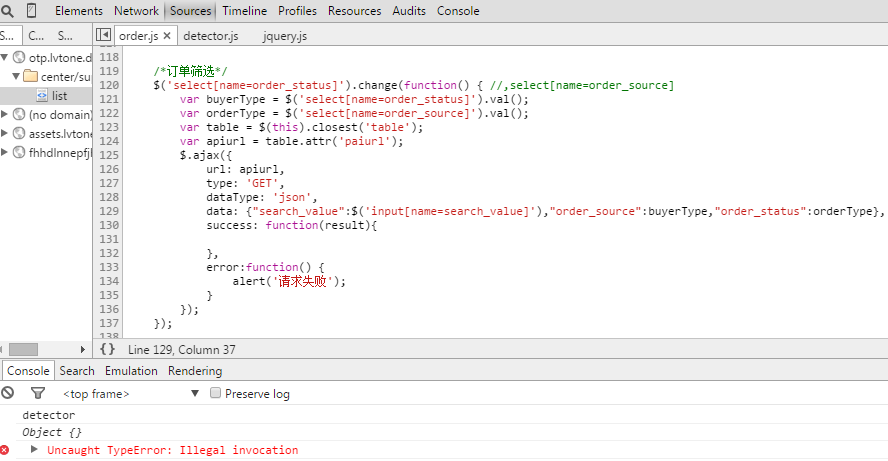Click the list file document icon
The height and width of the screenshot is (461, 888).
click(42, 95)
